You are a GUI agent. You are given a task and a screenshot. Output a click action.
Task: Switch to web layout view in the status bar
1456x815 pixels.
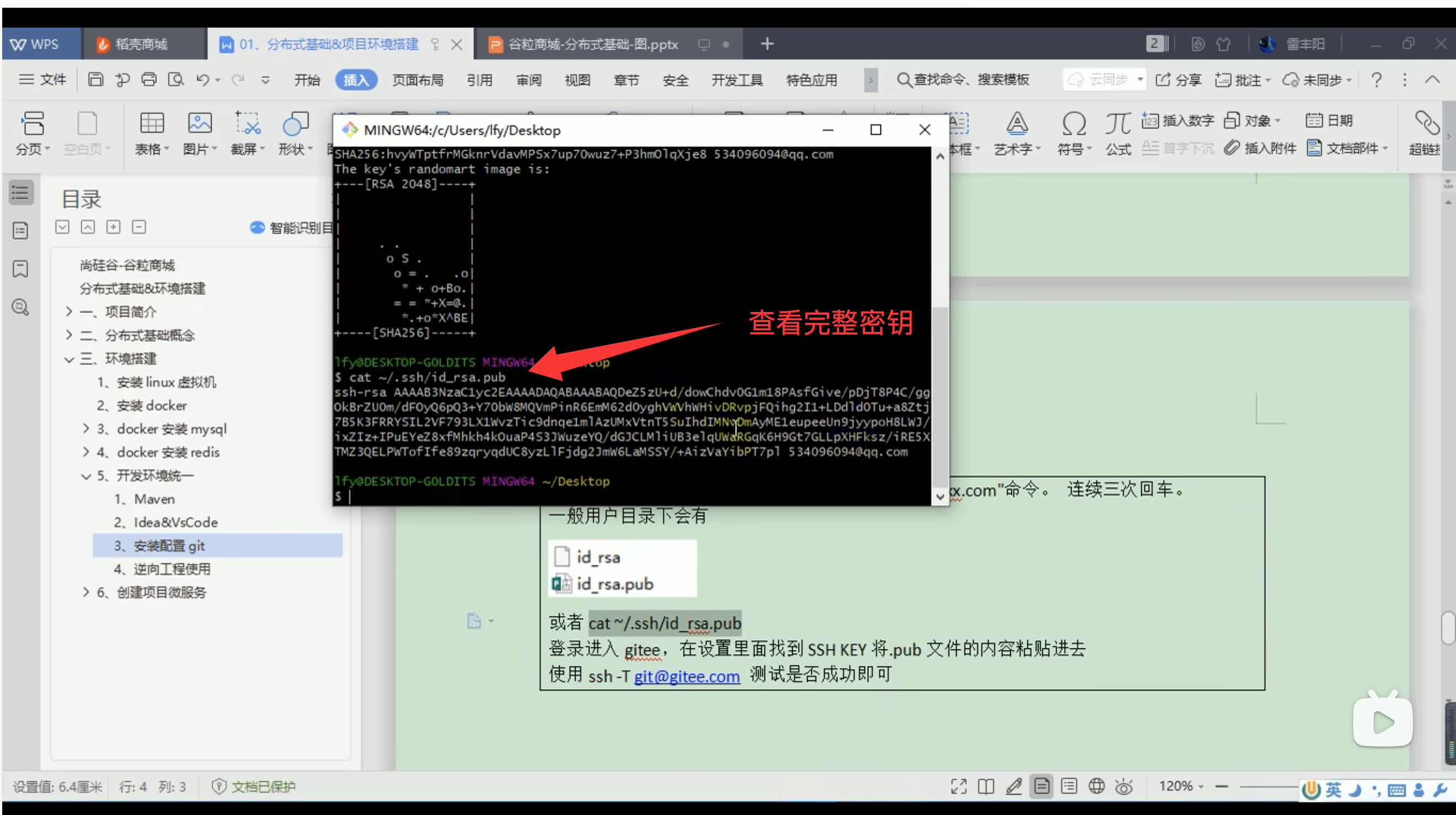(1096, 786)
